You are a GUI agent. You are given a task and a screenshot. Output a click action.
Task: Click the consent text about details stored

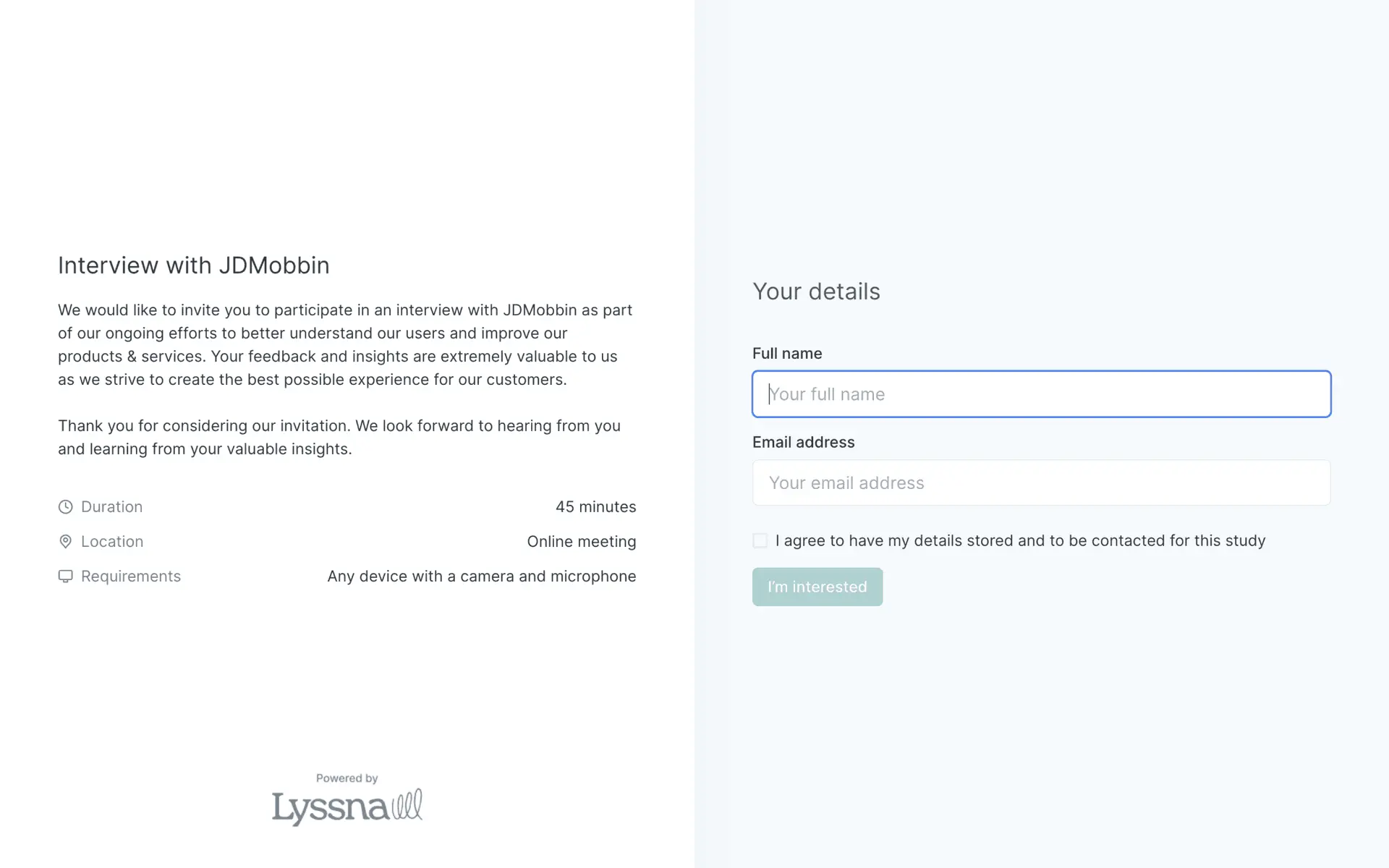(x=1019, y=540)
